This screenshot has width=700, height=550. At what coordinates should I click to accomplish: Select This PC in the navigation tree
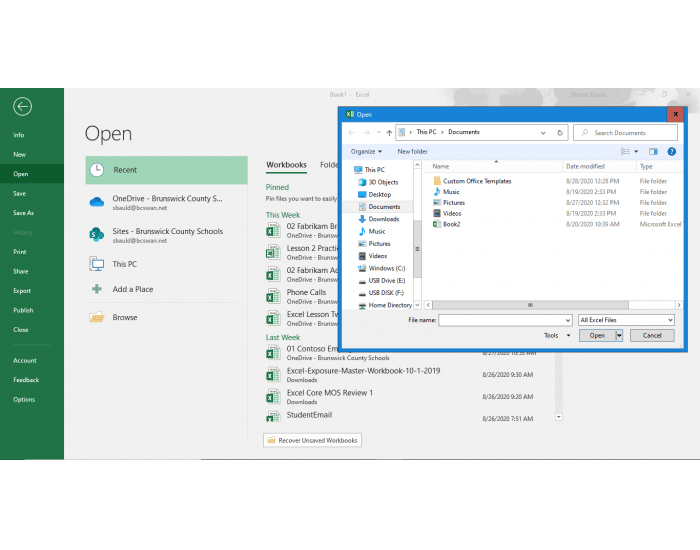[x=375, y=170]
